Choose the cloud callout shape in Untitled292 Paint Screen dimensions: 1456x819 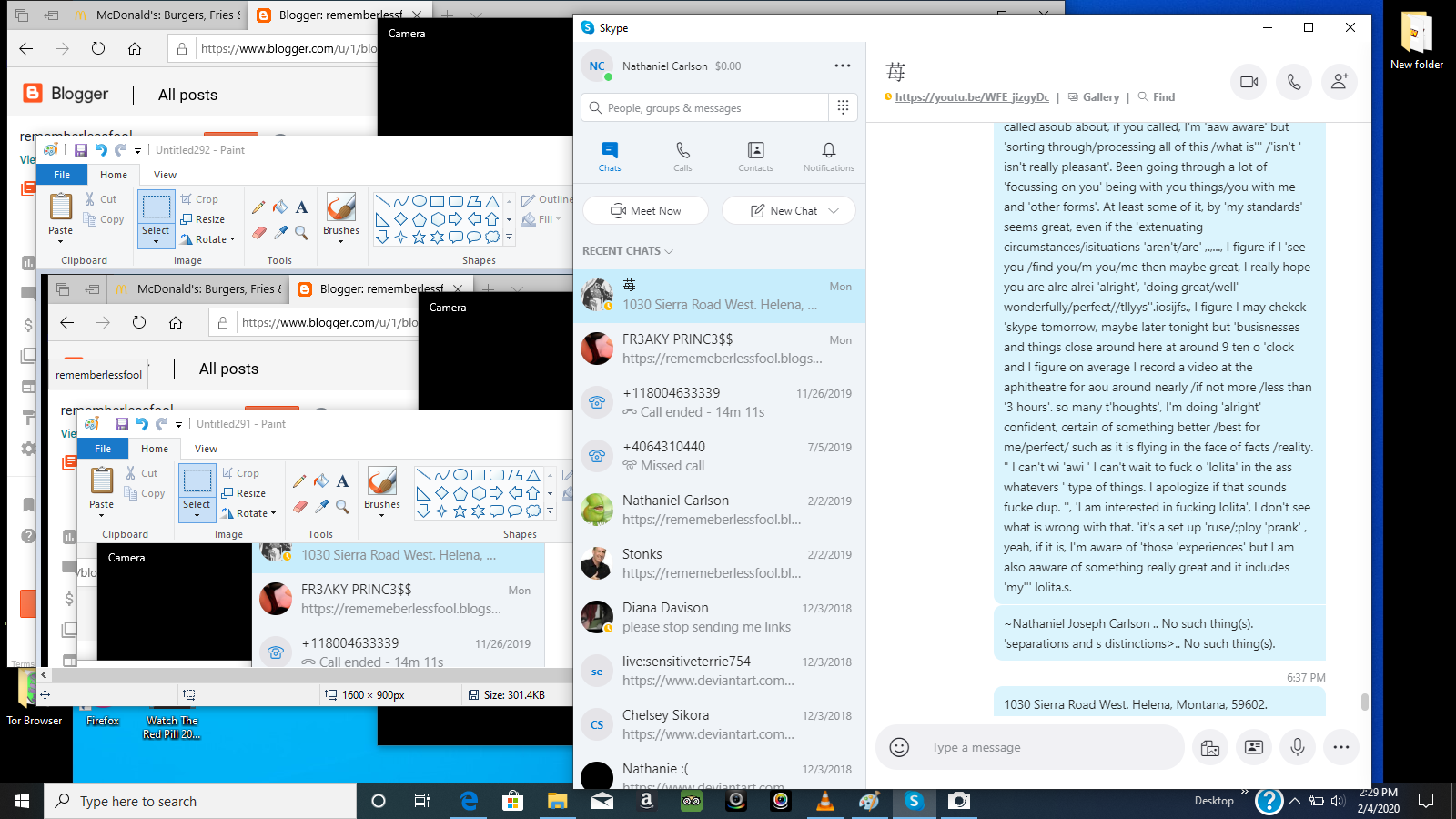click(492, 238)
